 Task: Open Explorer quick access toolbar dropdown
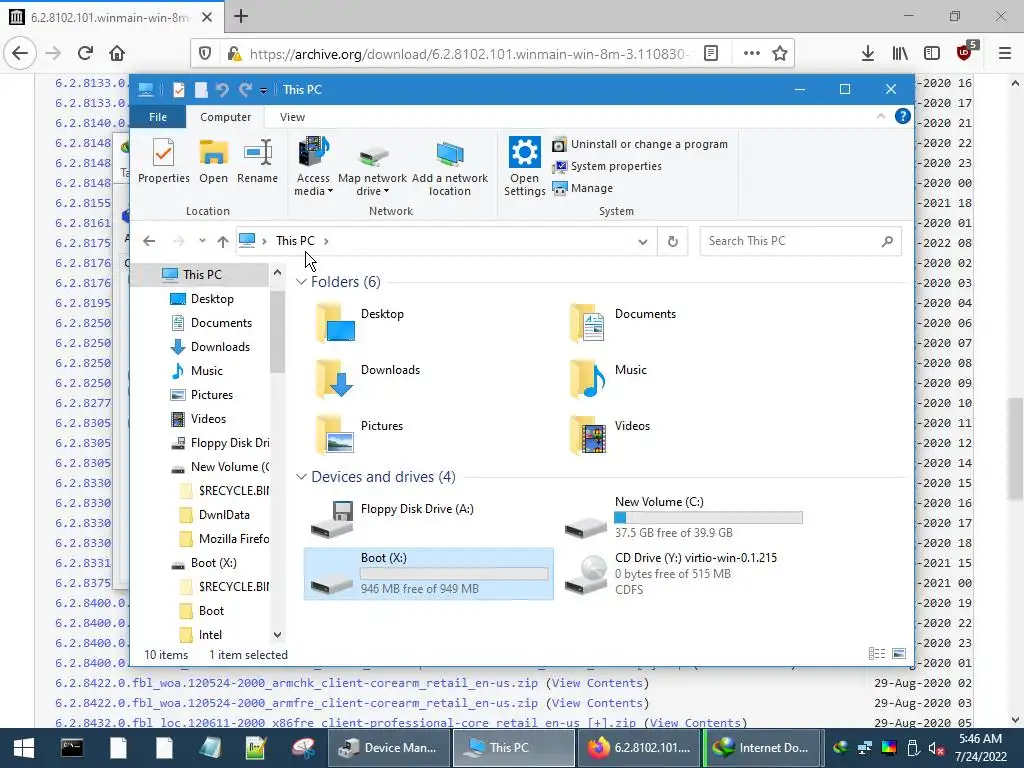click(263, 90)
